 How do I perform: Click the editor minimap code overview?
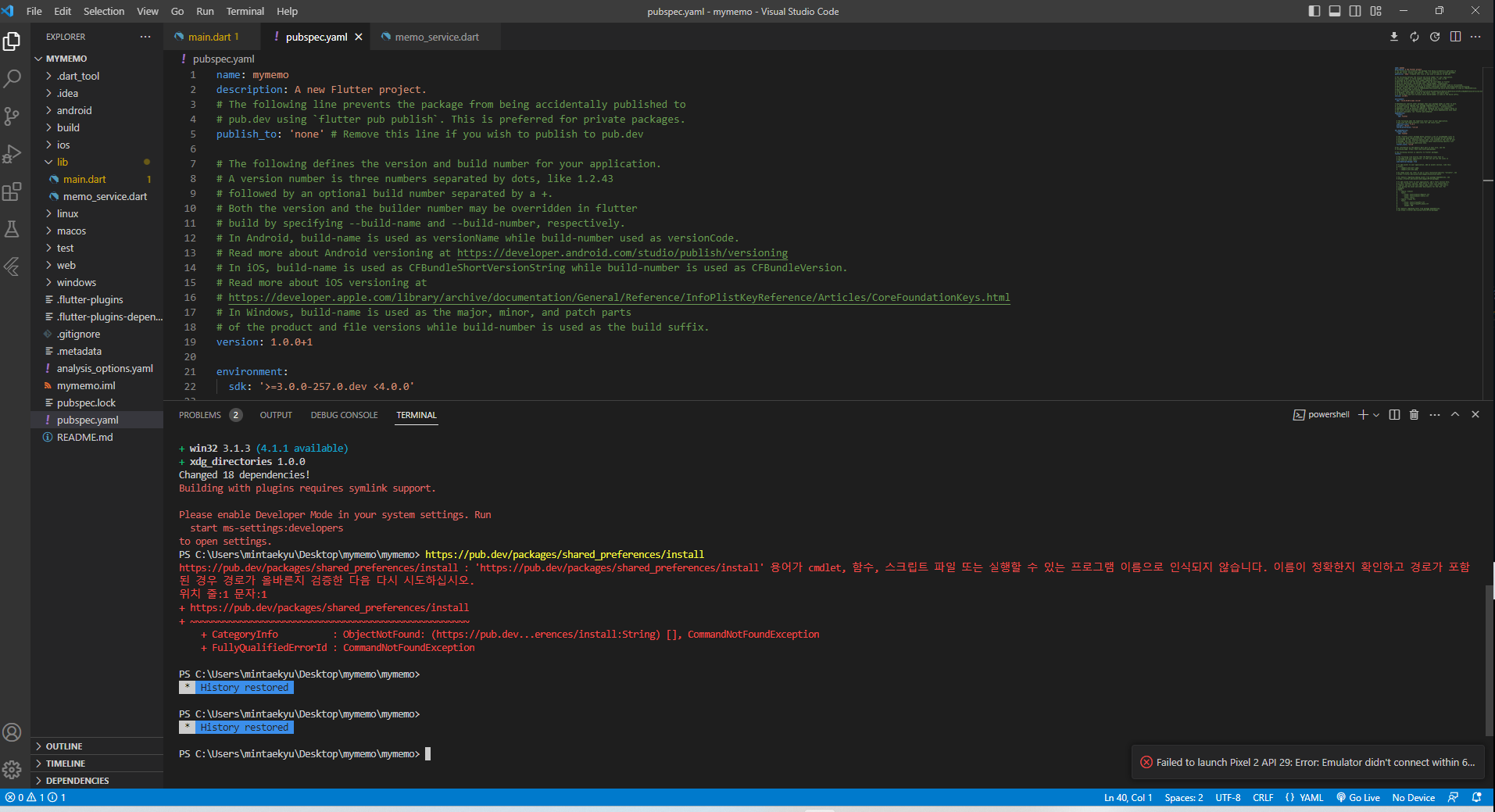[1436, 139]
